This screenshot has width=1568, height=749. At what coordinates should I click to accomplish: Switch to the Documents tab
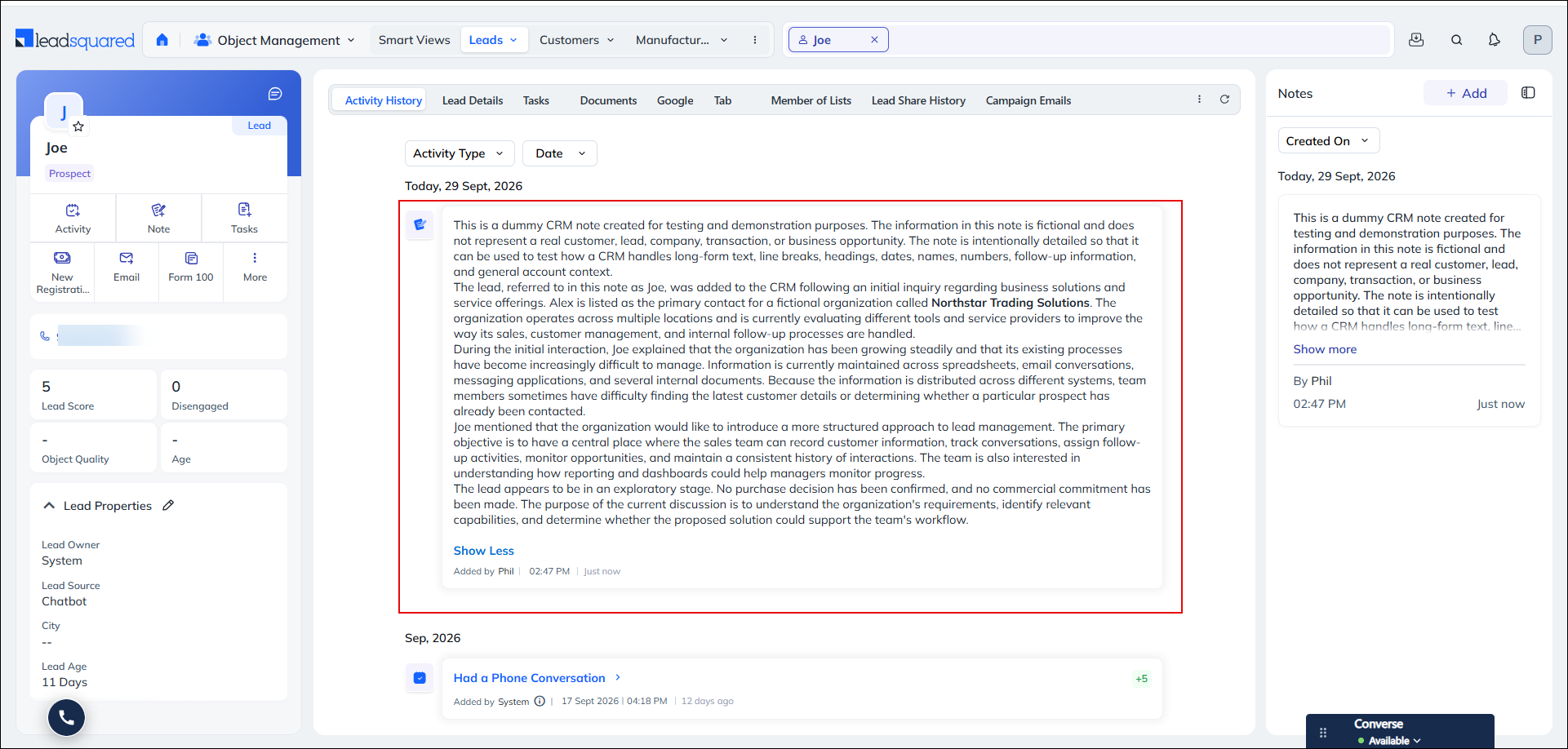pos(608,100)
